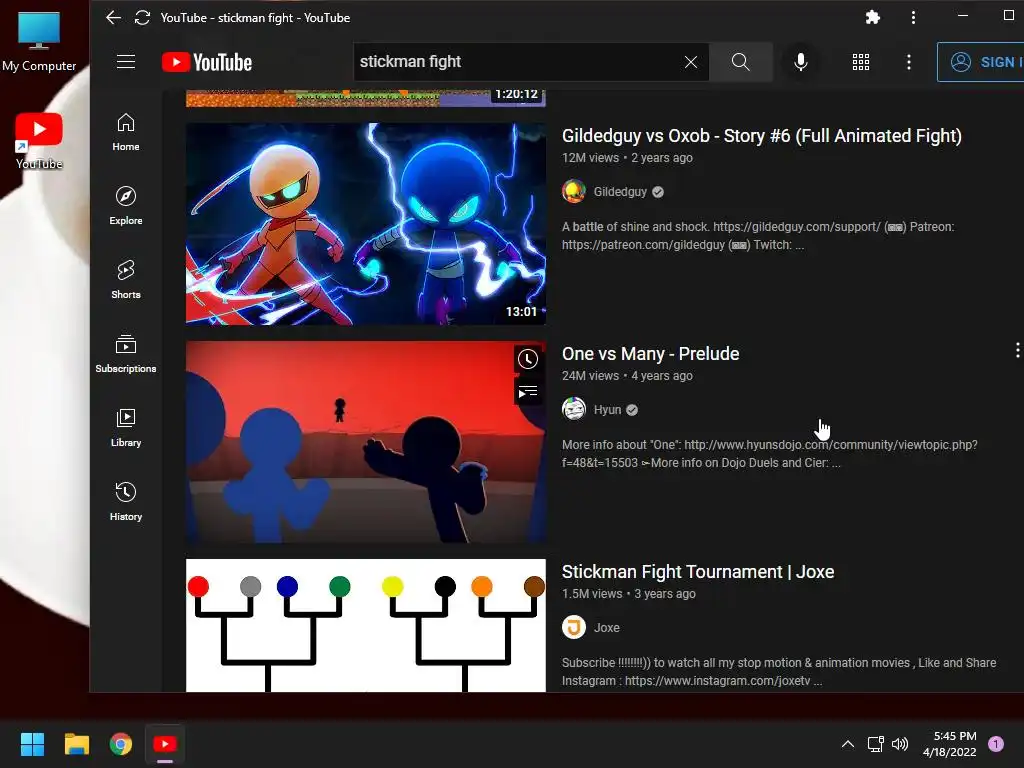Open File Explorer from the taskbar
Screen dimensions: 1024x768
76,744
